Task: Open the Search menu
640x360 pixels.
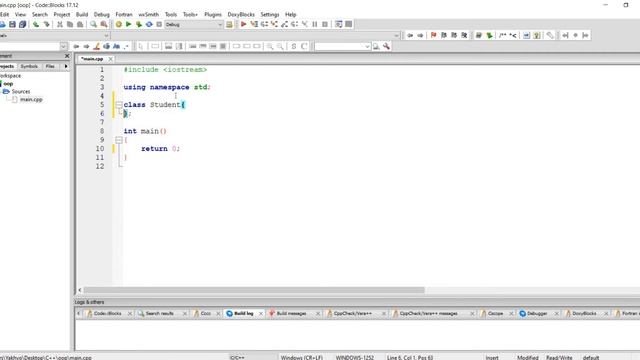Action: [x=40, y=14]
